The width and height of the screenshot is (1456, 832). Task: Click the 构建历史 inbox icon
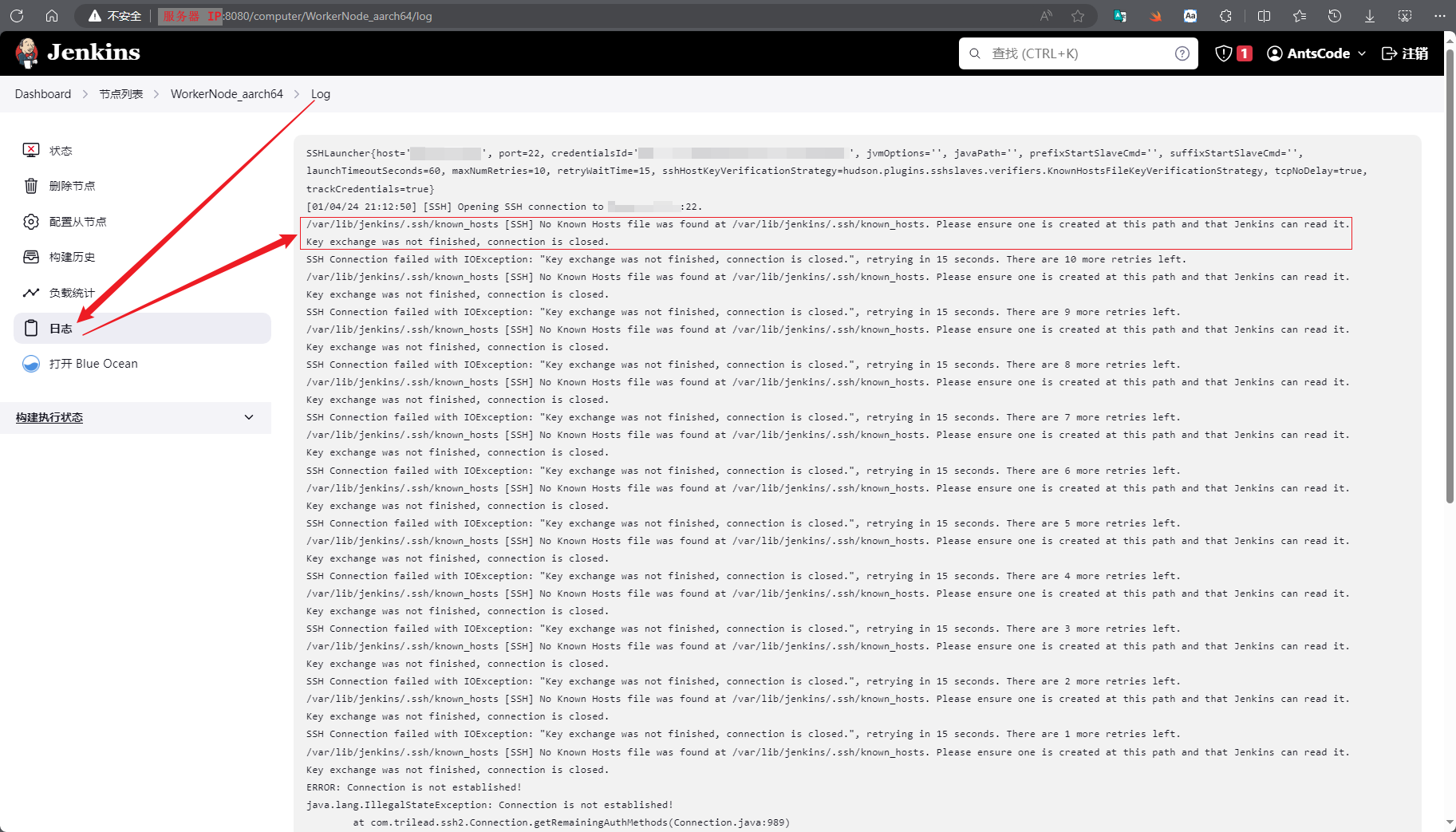pos(31,257)
